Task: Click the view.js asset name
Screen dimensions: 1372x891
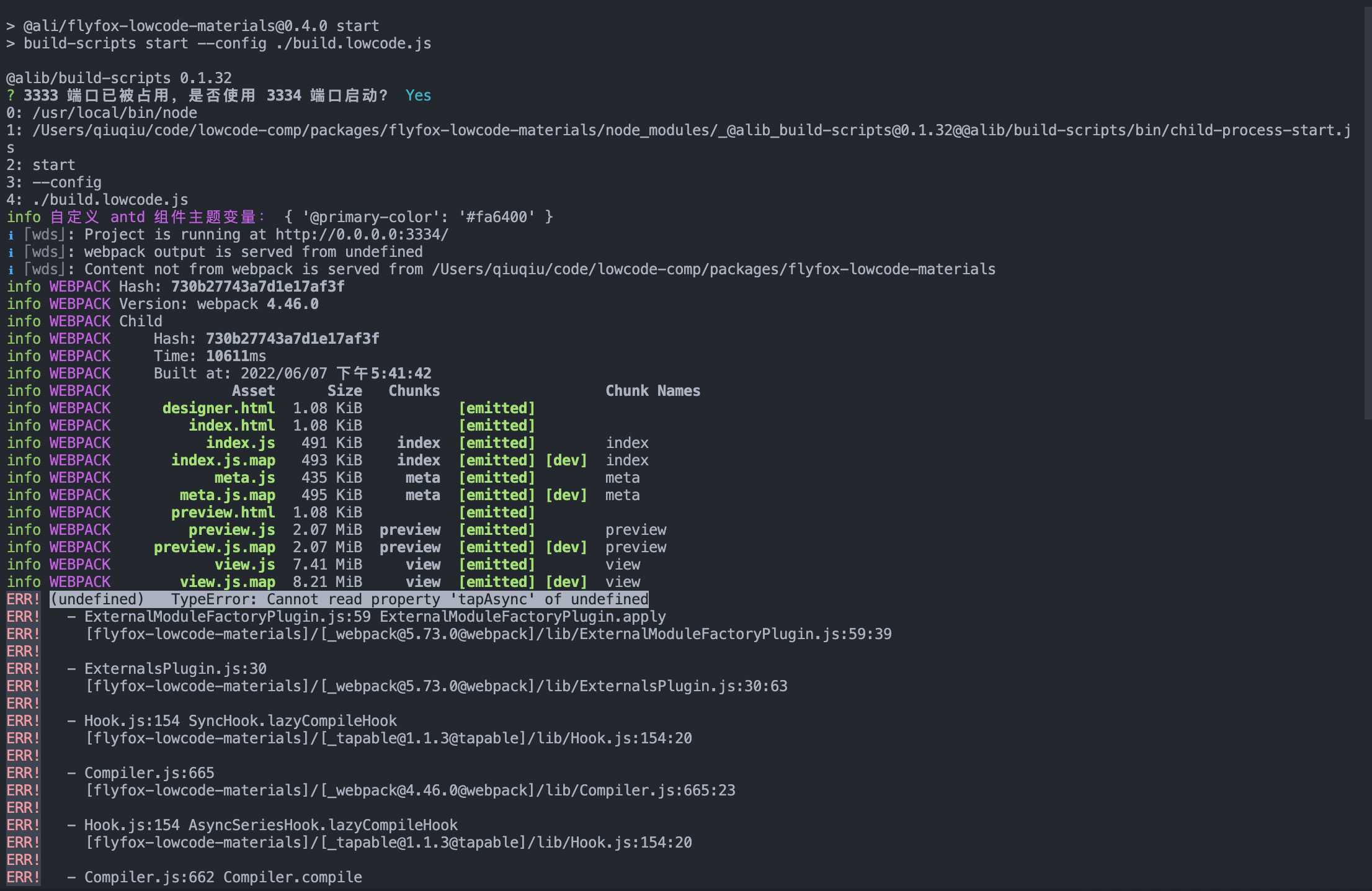Action: pos(244,565)
